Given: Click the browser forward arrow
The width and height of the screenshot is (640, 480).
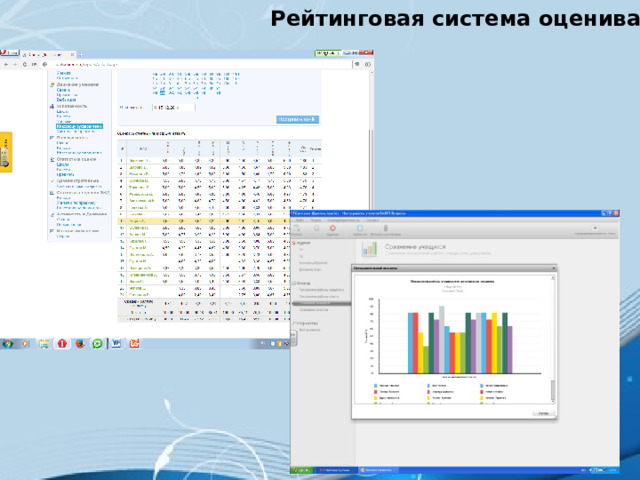Looking at the screenshot, I should (x=16, y=64).
